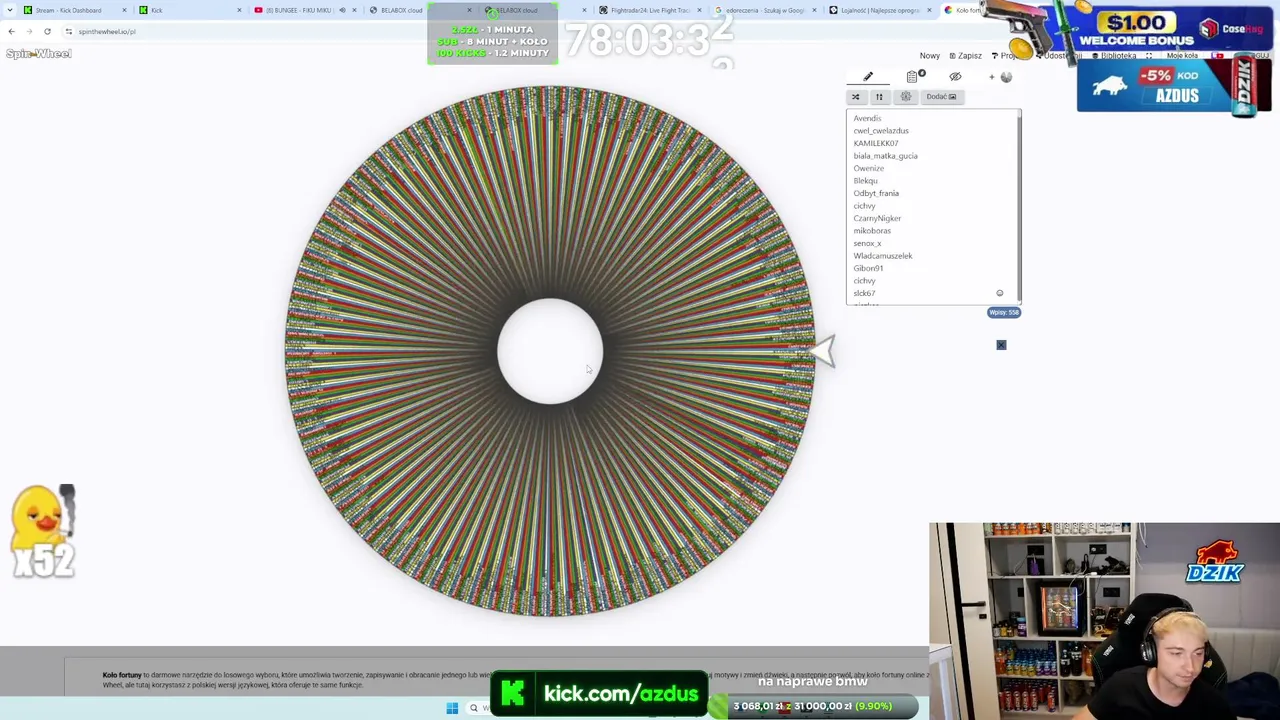Click the wheel pointer arrow
The width and height of the screenshot is (1280, 720).
point(822,351)
